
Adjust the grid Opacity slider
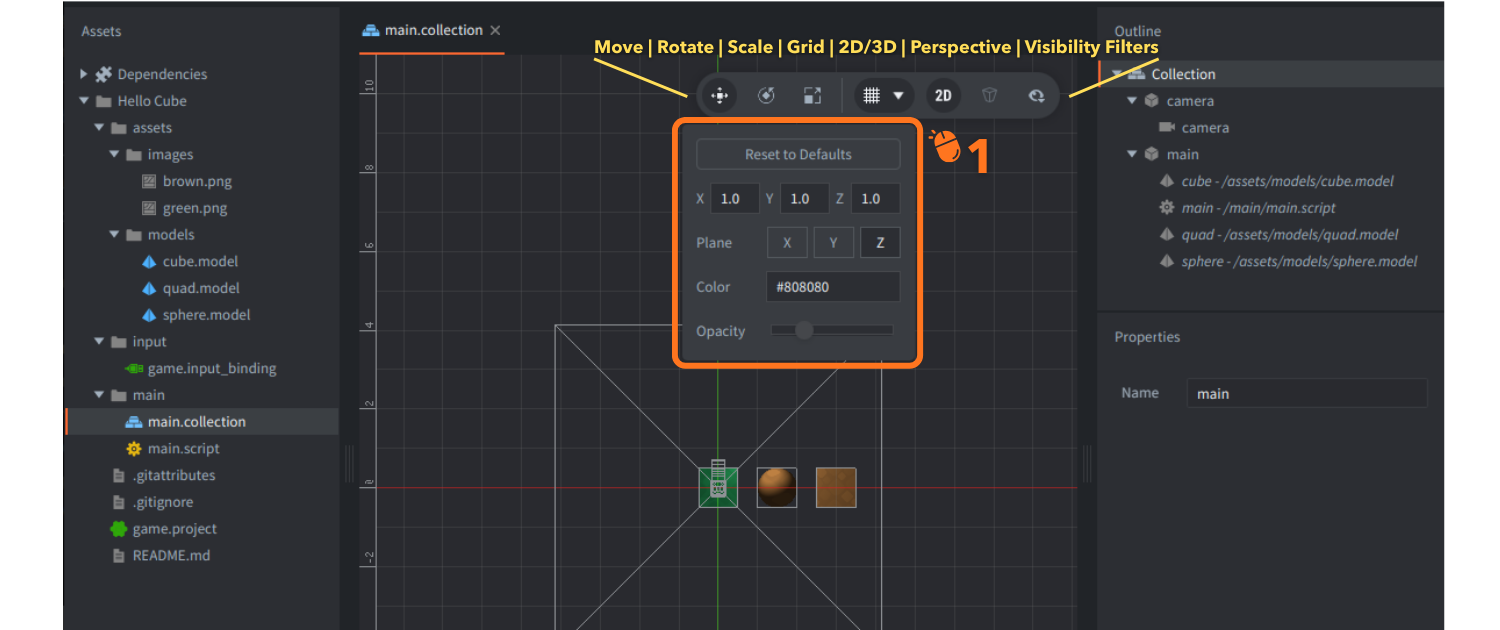click(x=805, y=329)
